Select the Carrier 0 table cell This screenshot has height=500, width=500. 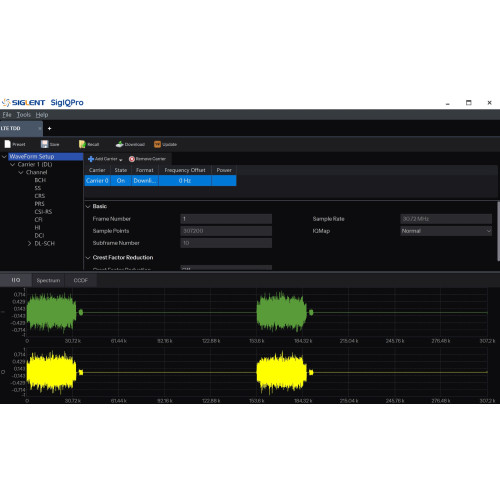pyautogui.click(x=97, y=181)
